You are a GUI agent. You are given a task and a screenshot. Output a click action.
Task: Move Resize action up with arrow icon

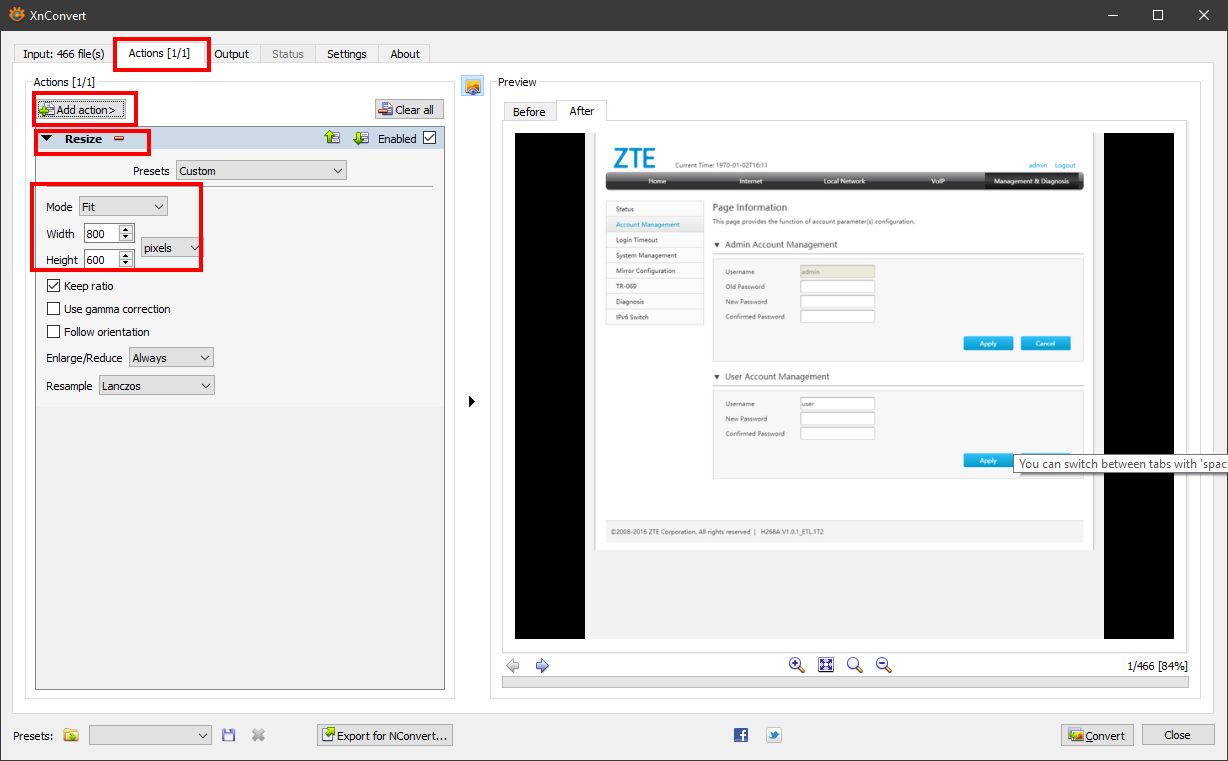[x=332, y=138]
